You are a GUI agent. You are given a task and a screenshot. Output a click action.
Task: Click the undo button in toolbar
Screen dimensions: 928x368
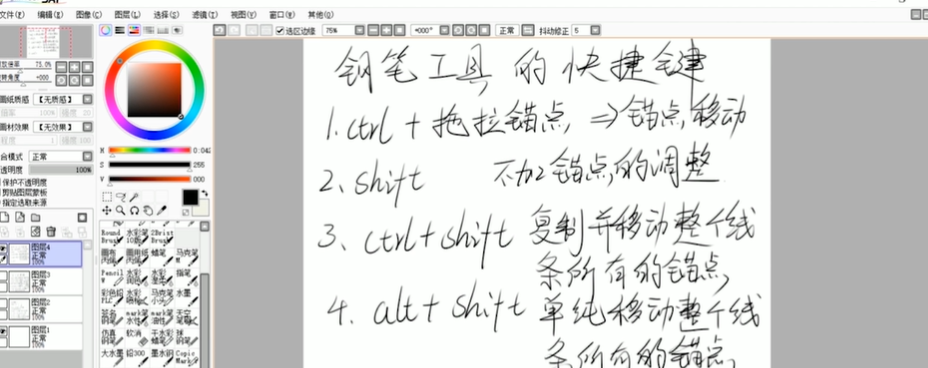(x=220, y=30)
